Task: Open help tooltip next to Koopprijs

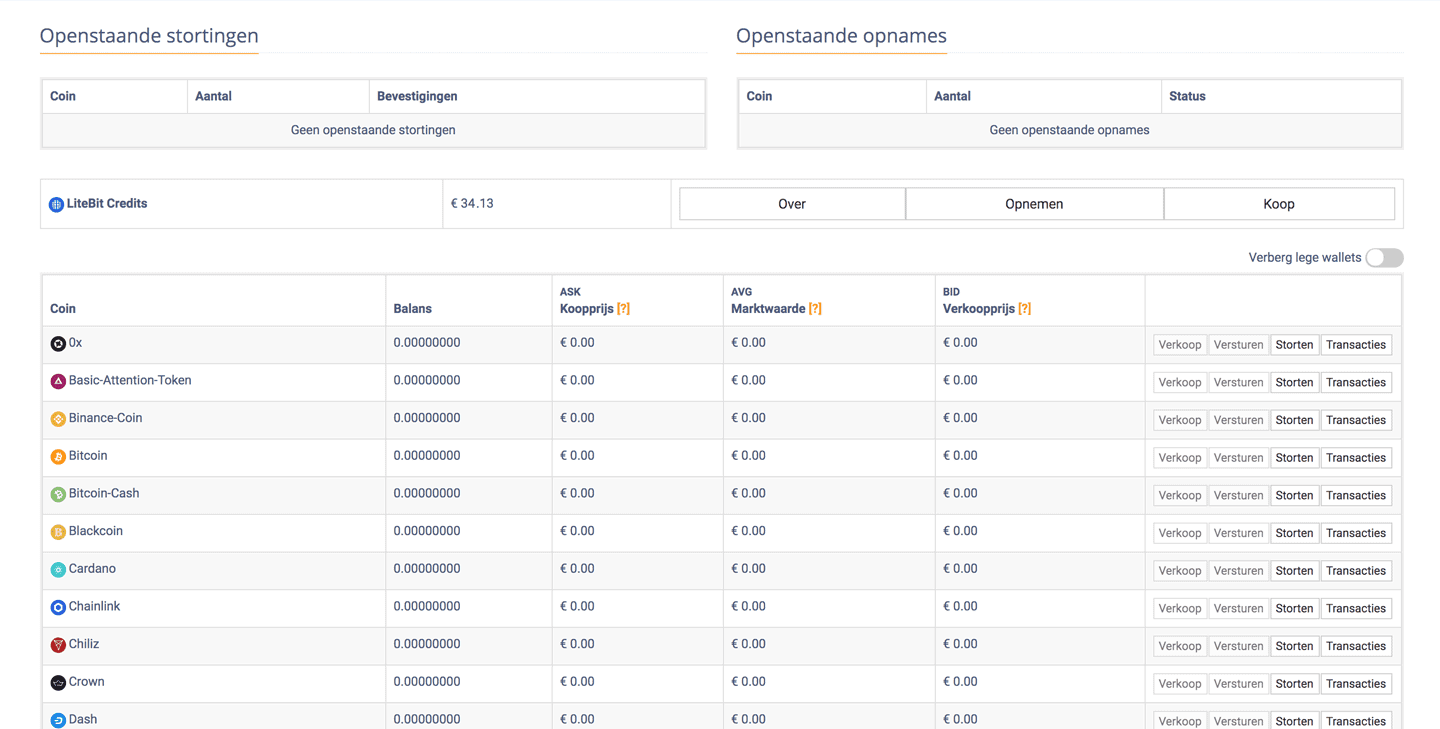Action: [623, 309]
